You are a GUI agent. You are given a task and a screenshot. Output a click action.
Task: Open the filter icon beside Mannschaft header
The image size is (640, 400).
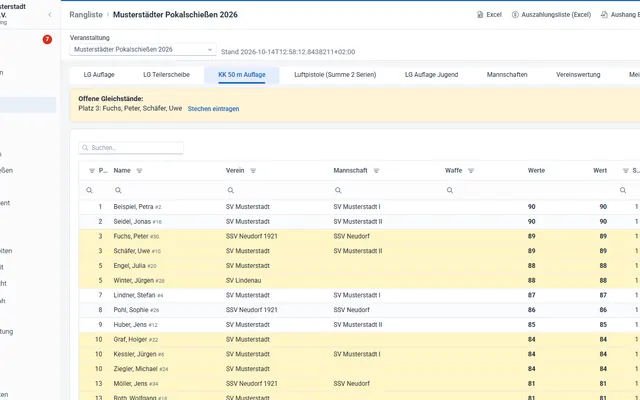[x=376, y=171]
